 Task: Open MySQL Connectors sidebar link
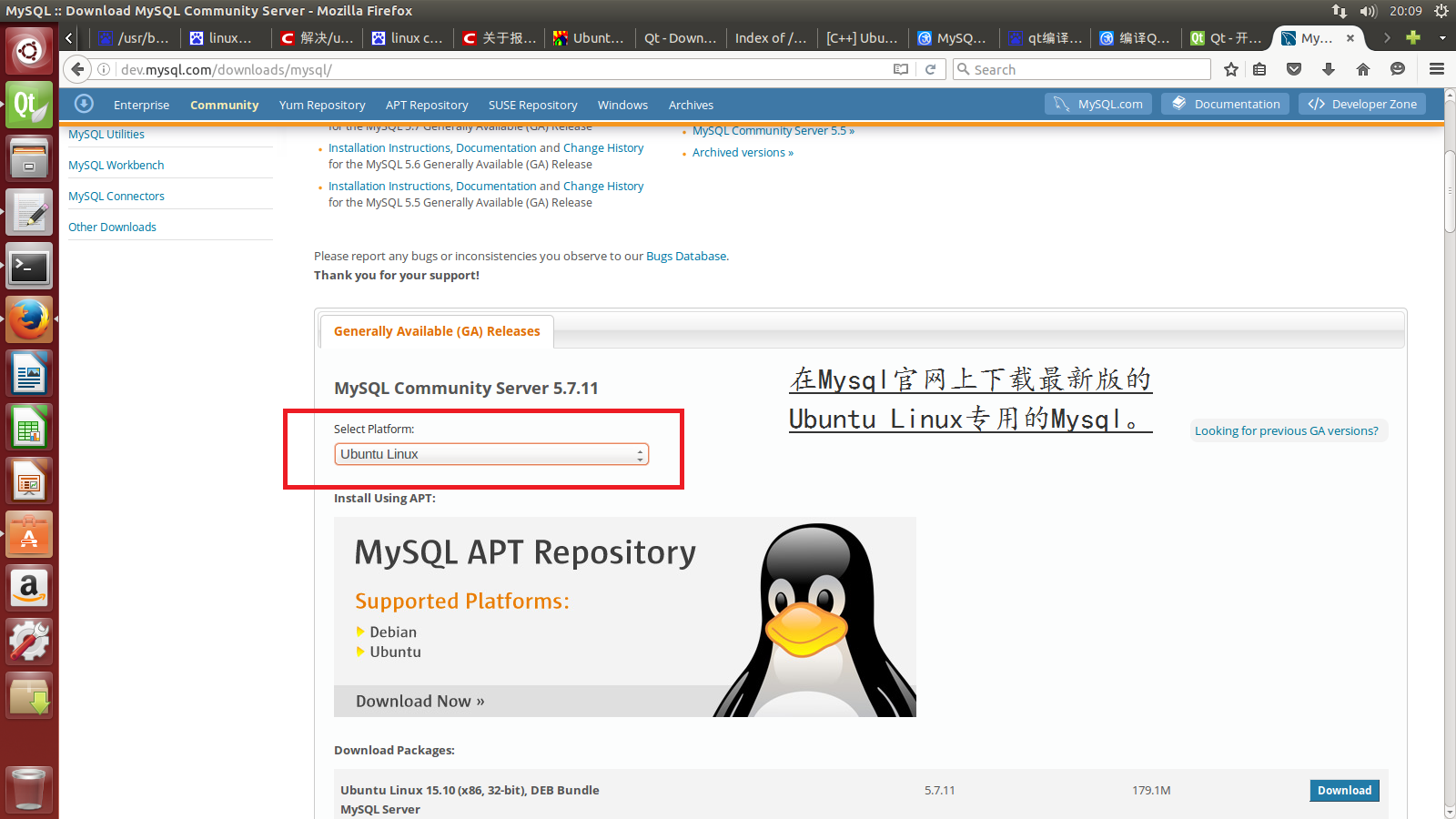(116, 196)
